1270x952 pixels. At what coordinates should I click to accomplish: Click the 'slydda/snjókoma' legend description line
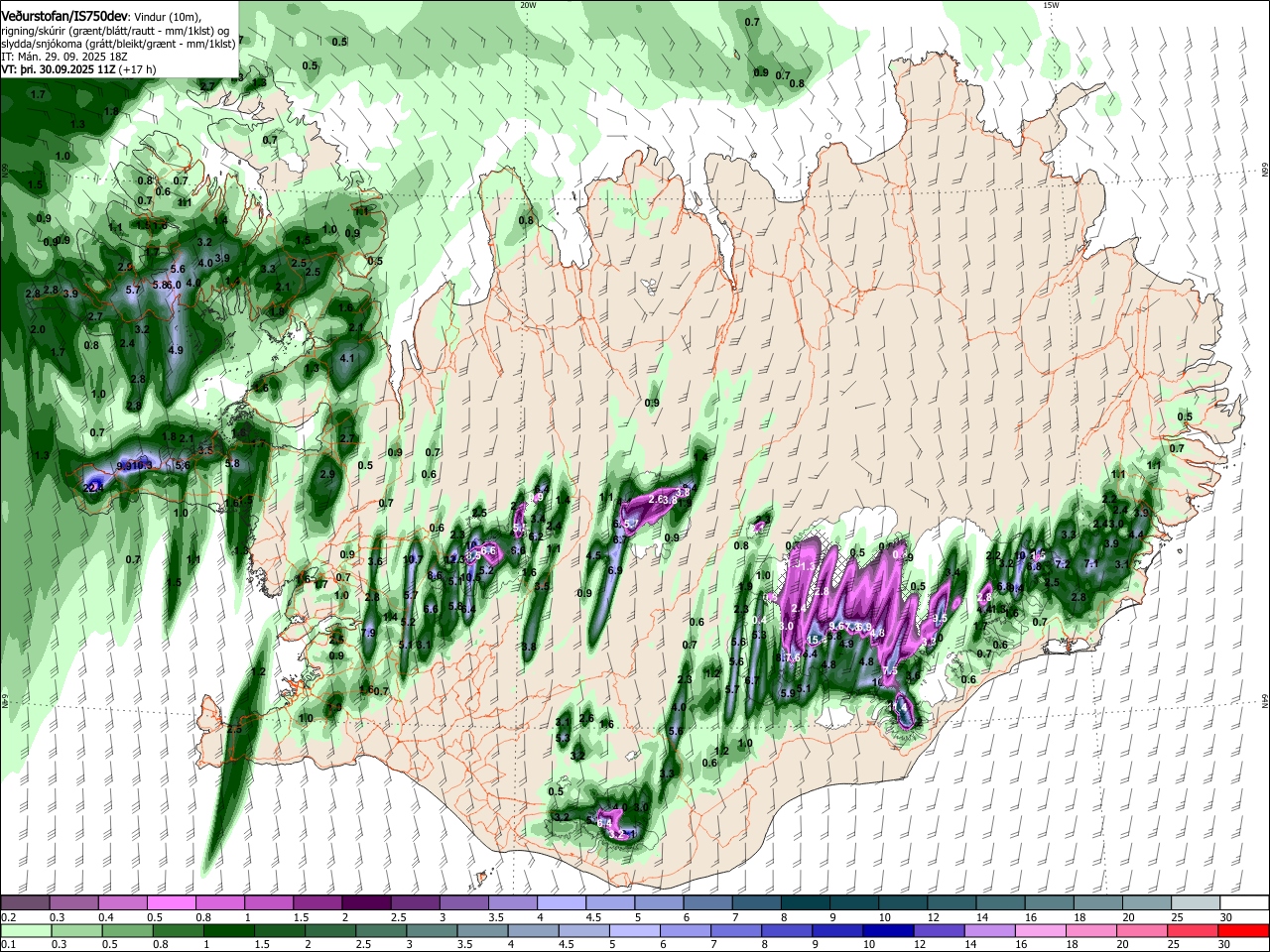(x=118, y=43)
